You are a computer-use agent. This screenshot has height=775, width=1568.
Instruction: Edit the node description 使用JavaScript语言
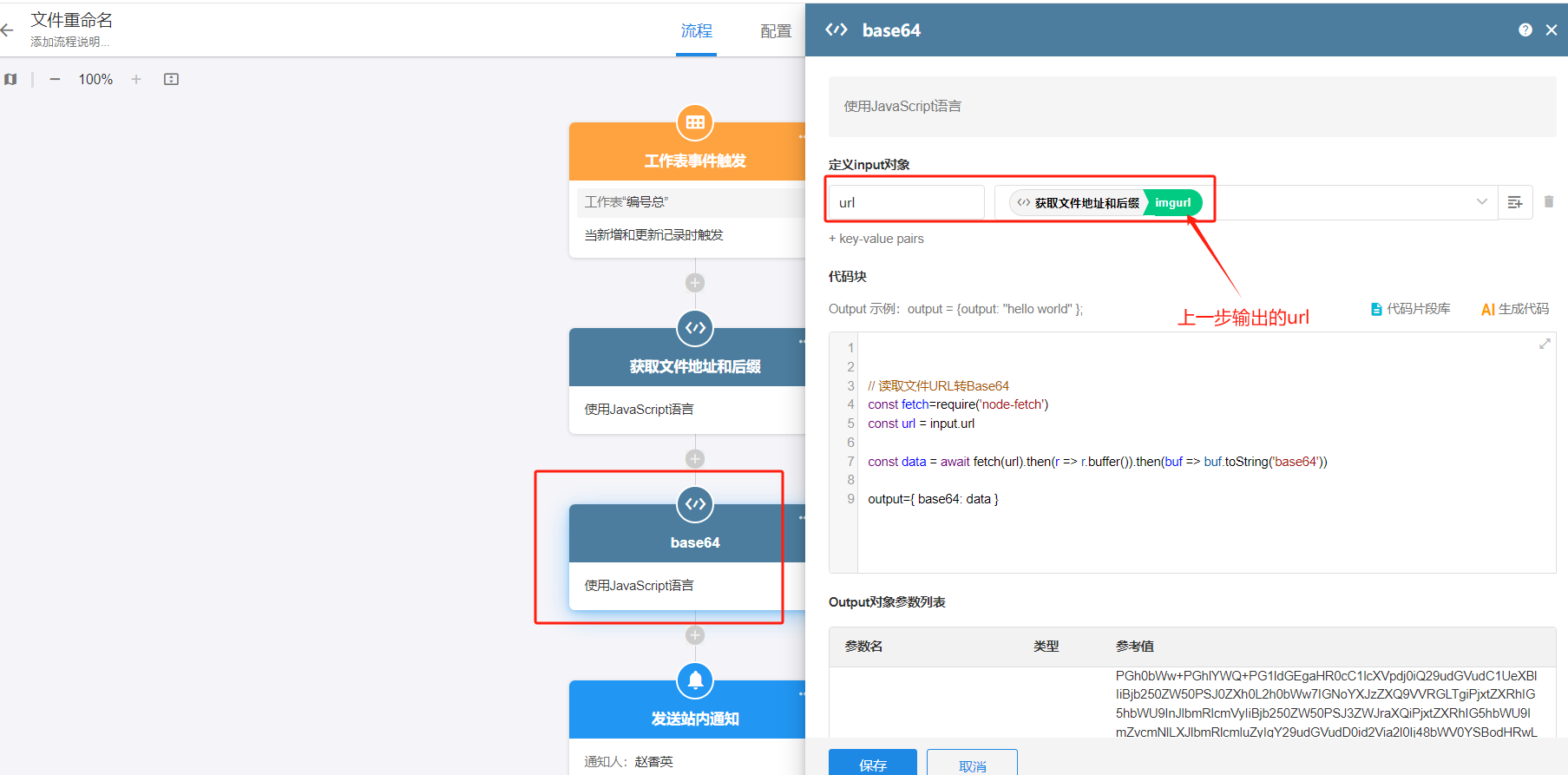click(x=1192, y=107)
